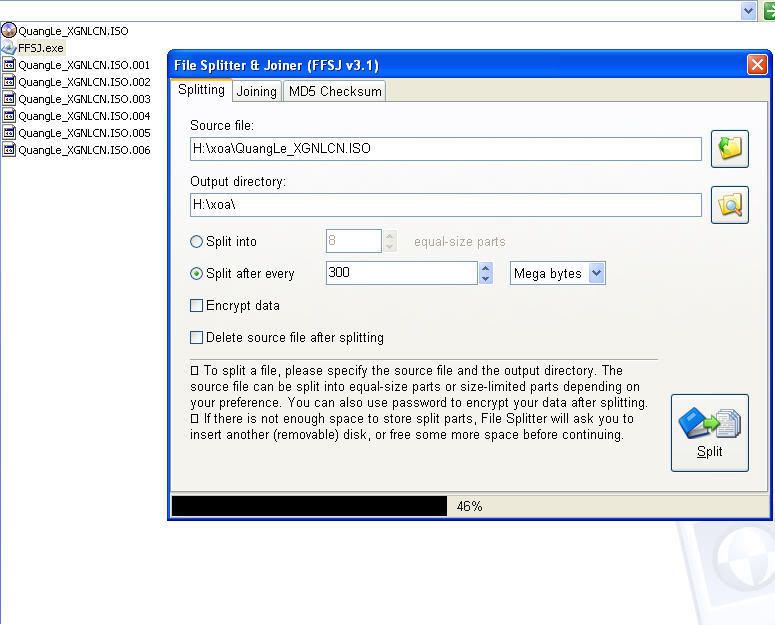Image resolution: width=775 pixels, height=625 pixels.
Task: Click the browse source file folder icon
Action: (x=730, y=149)
